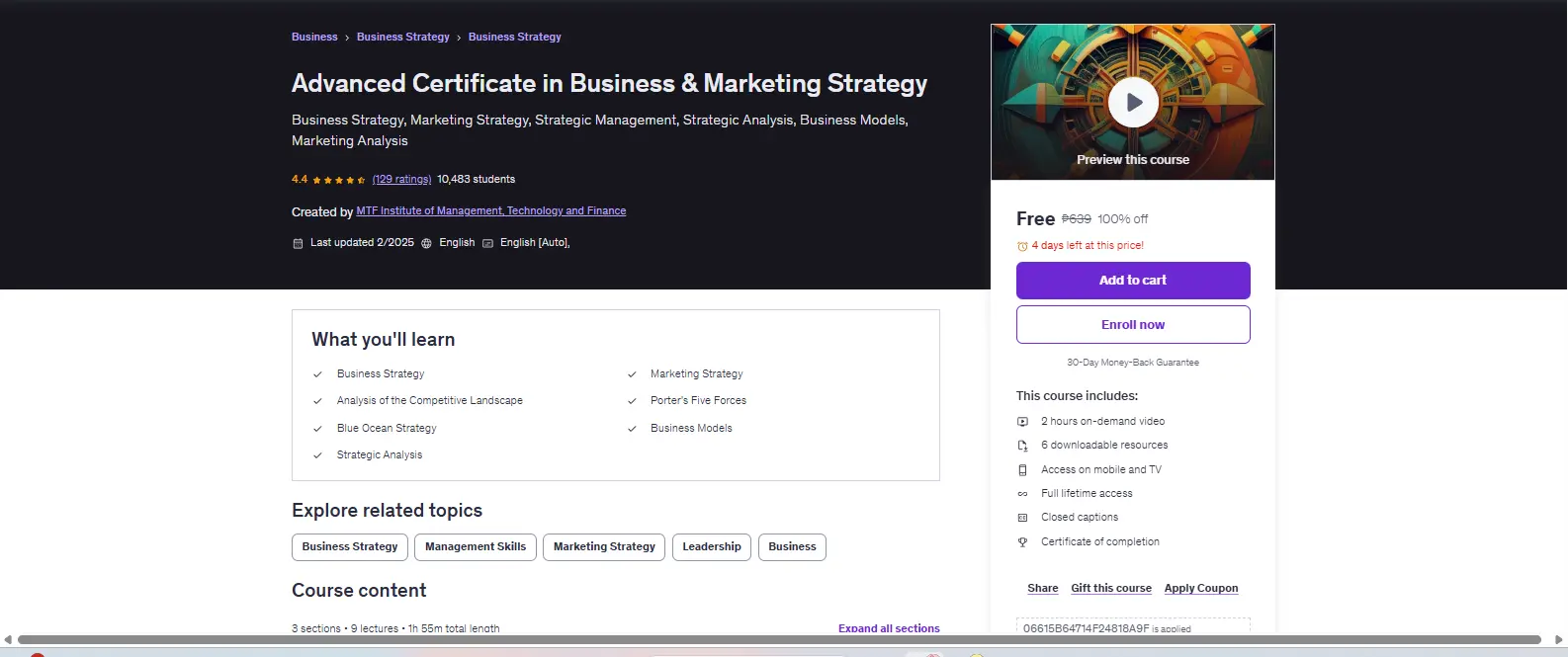
Task: Select the Business topic tag
Action: tap(792, 547)
